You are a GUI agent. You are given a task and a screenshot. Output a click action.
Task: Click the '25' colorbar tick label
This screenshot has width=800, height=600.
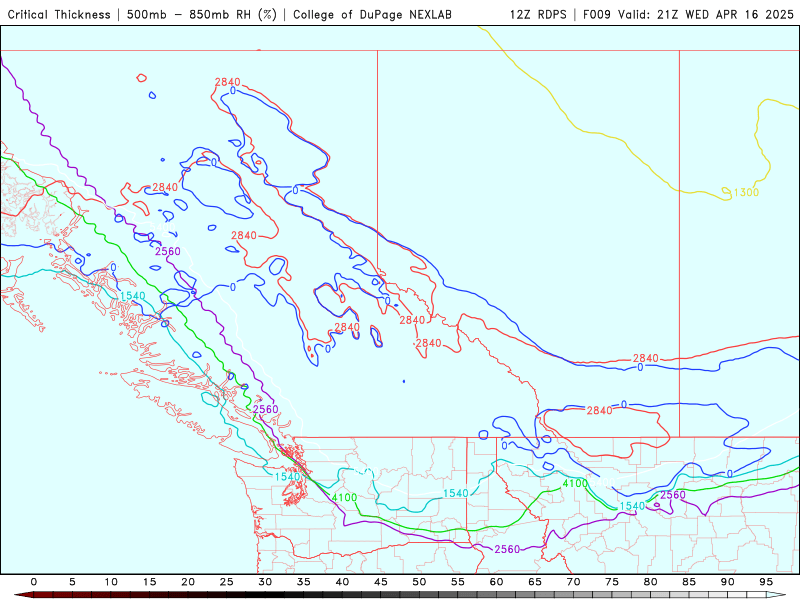(227, 582)
